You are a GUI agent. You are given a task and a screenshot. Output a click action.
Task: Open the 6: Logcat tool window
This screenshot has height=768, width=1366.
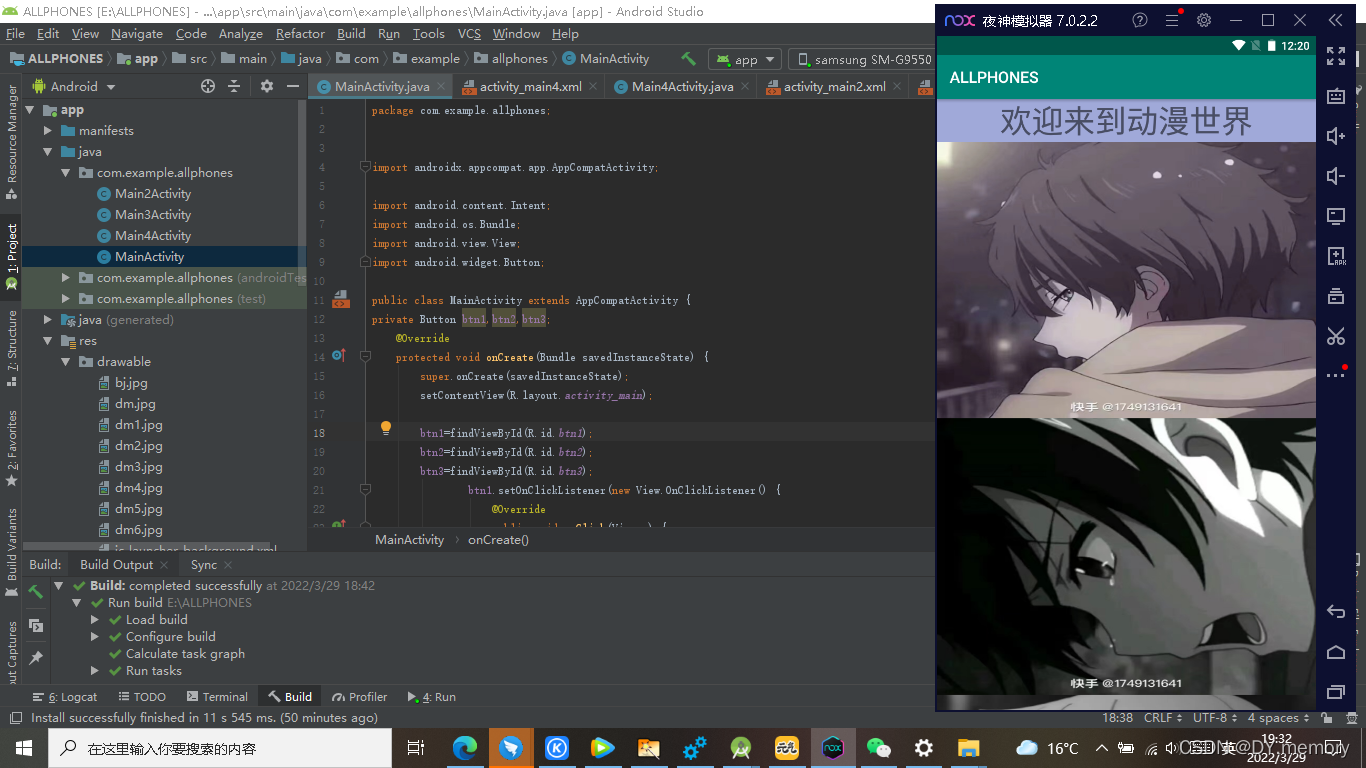coord(65,697)
